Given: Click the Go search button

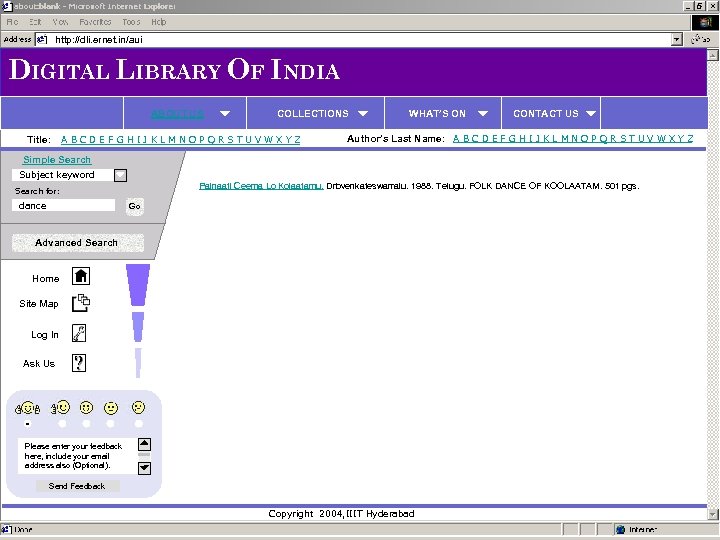Looking at the screenshot, I should (x=134, y=206).
